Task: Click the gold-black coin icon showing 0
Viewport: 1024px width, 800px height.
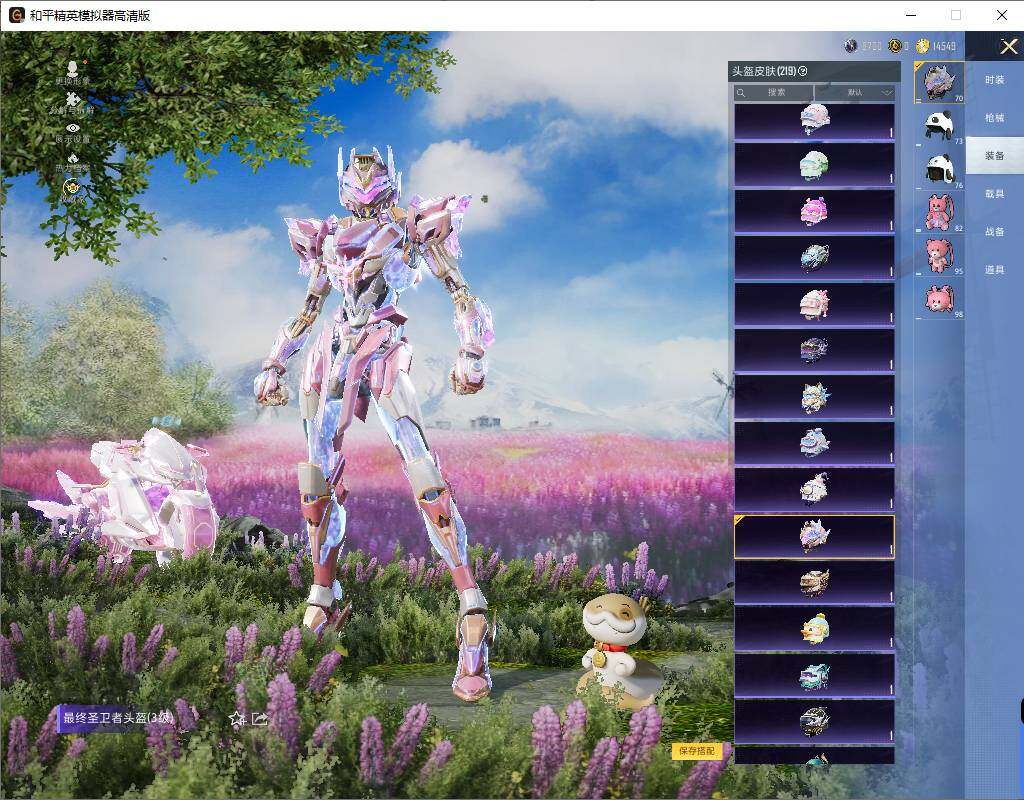Action: (894, 46)
